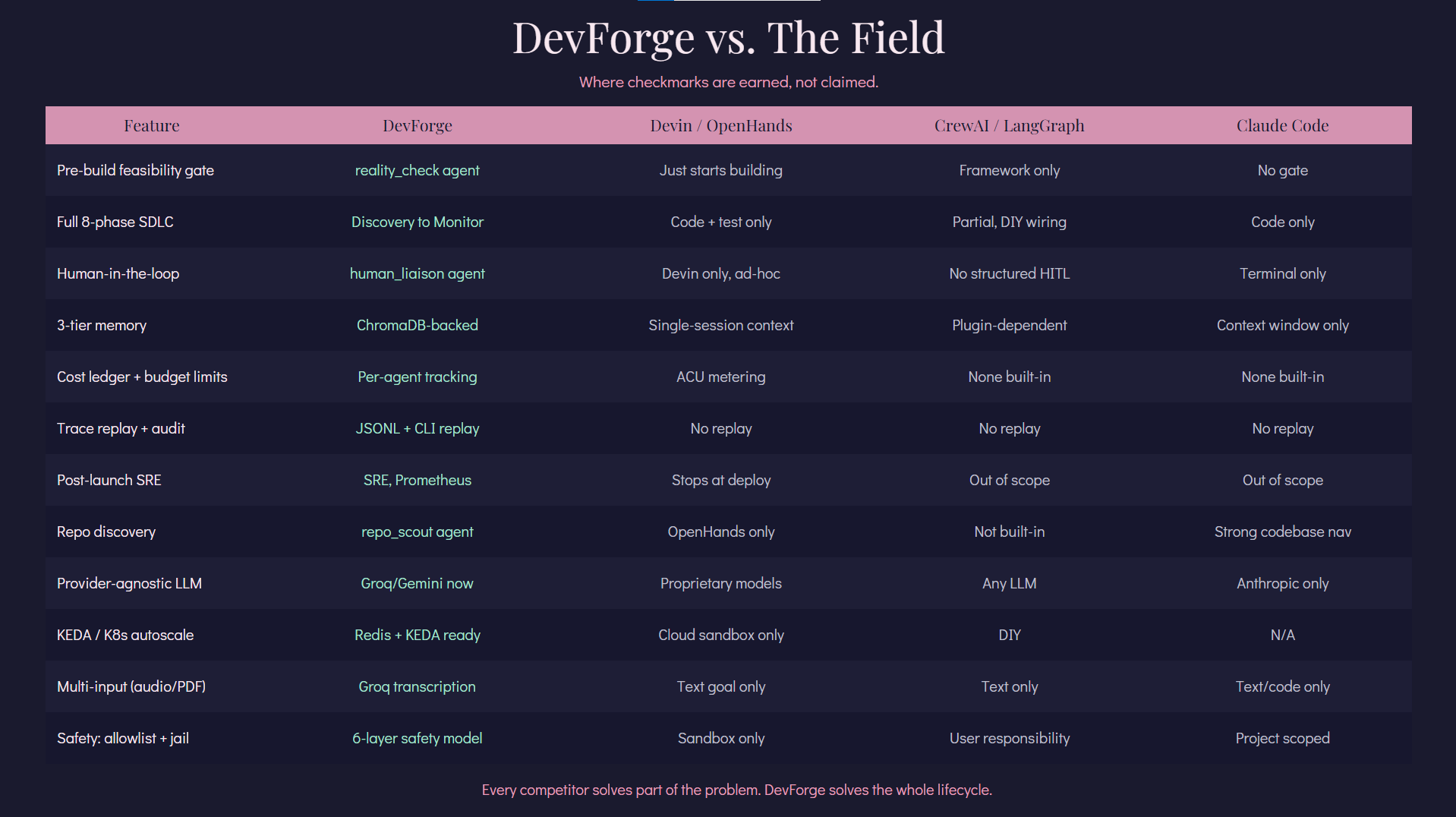The image size is (1456, 817).
Task: Select the reality_check agent cell
Action: [x=417, y=170]
